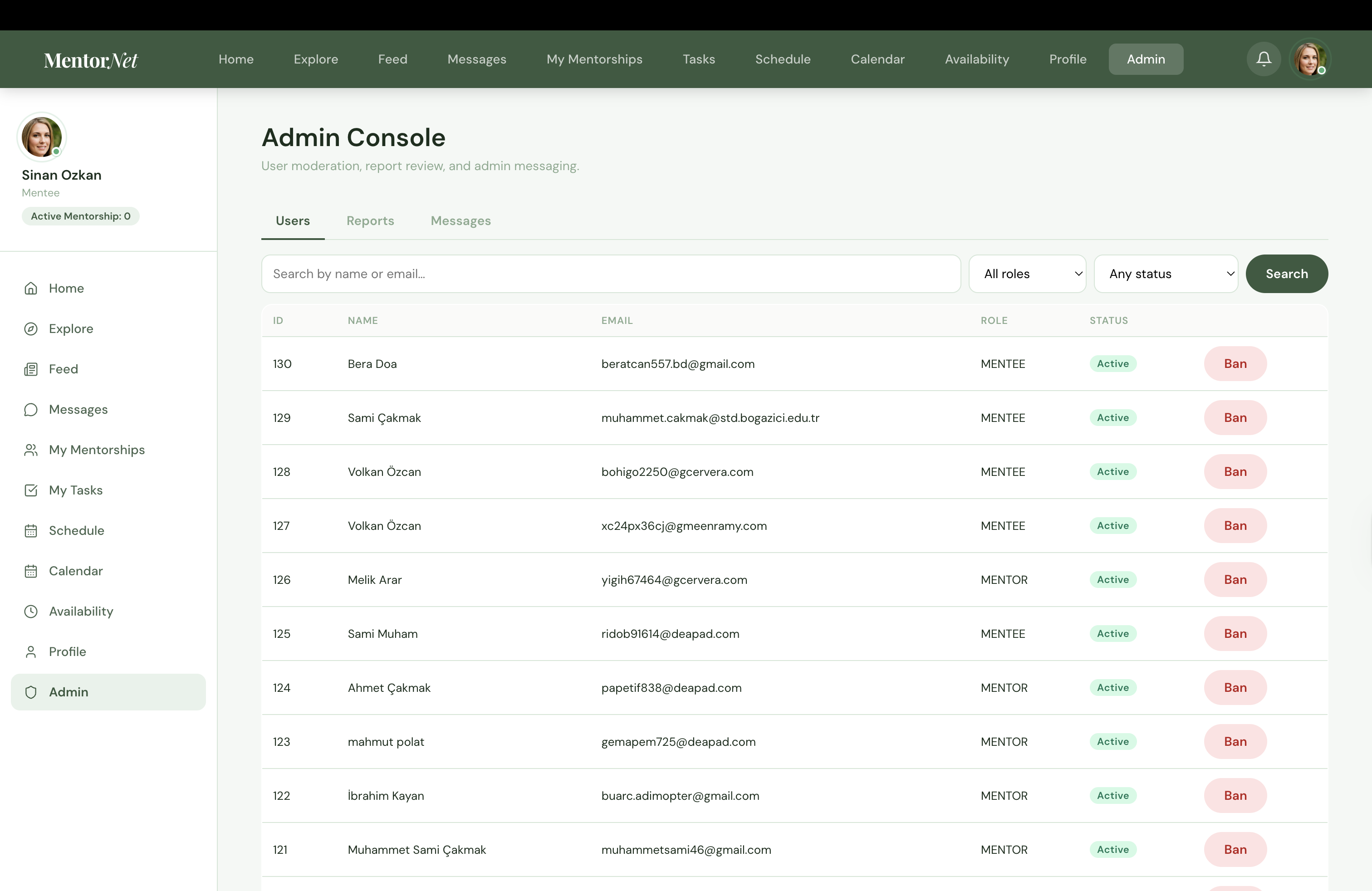The width and height of the screenshot is (1372, 891).
Task: Ban user mahmut polat
Action: point(1235,742)
